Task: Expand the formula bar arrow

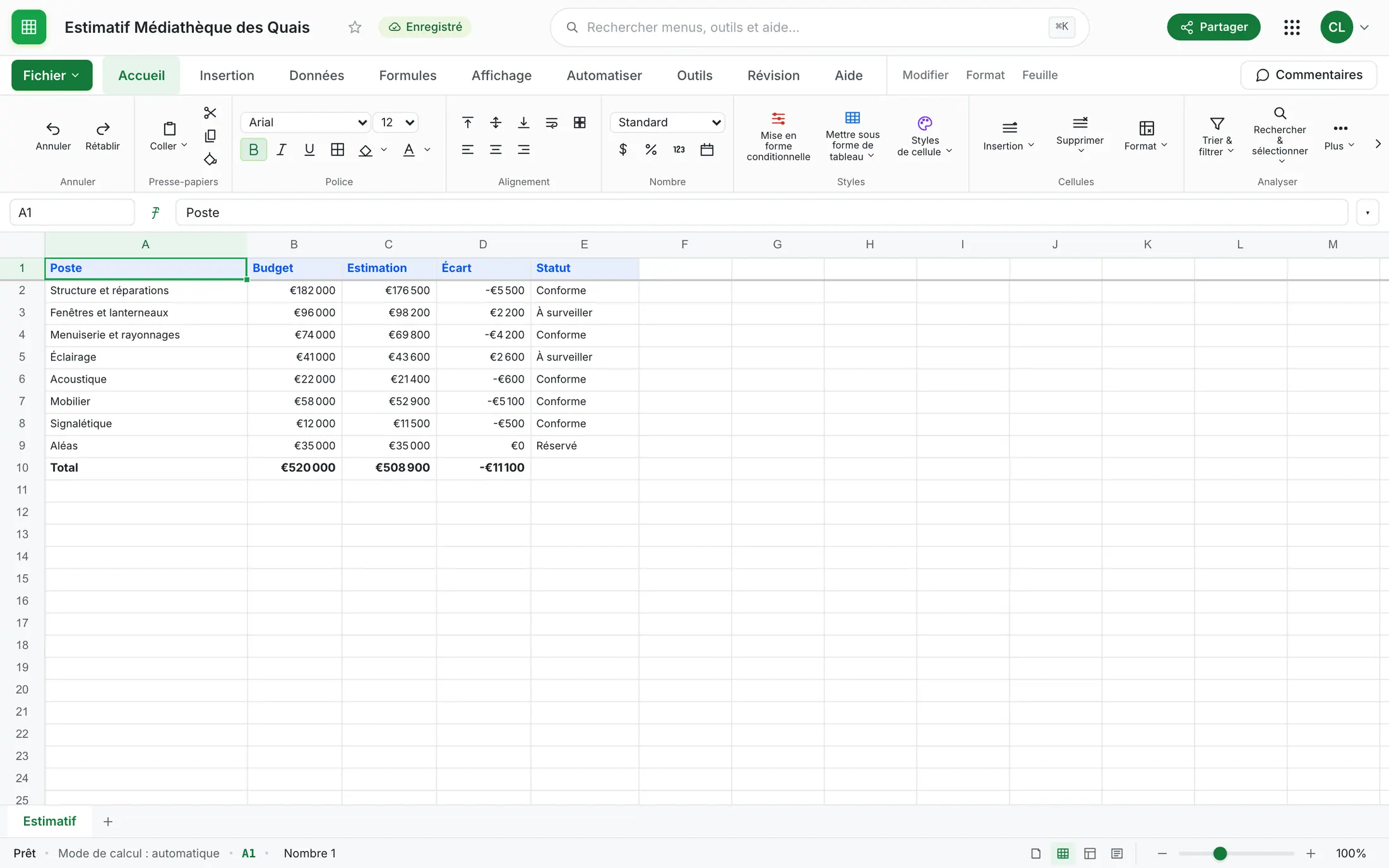Action: point(1368,213)
